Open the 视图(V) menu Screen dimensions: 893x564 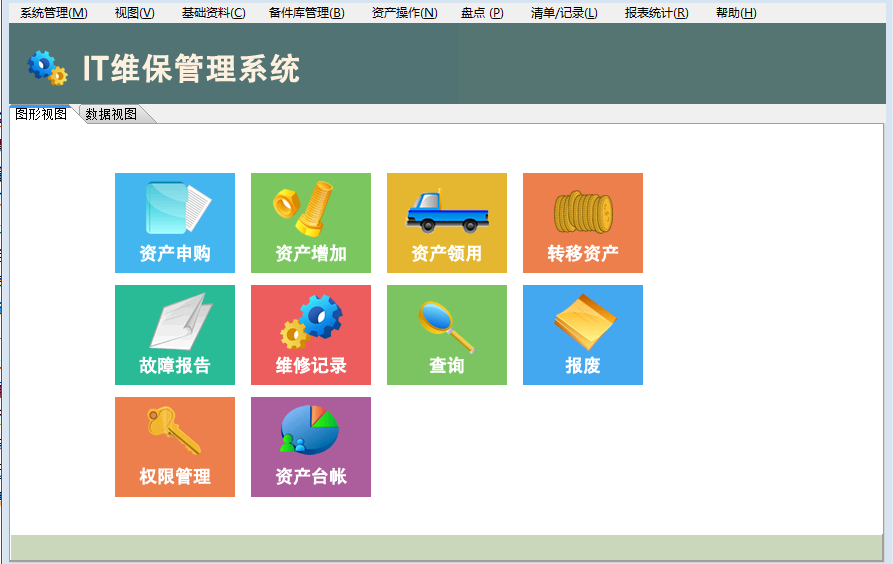click(134, 13)
